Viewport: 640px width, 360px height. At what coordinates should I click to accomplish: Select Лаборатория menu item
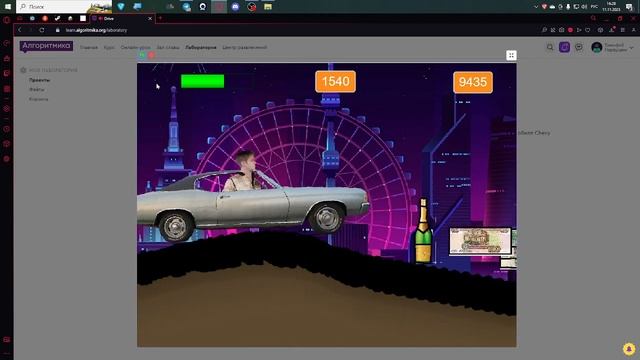(x=201, y=48)
